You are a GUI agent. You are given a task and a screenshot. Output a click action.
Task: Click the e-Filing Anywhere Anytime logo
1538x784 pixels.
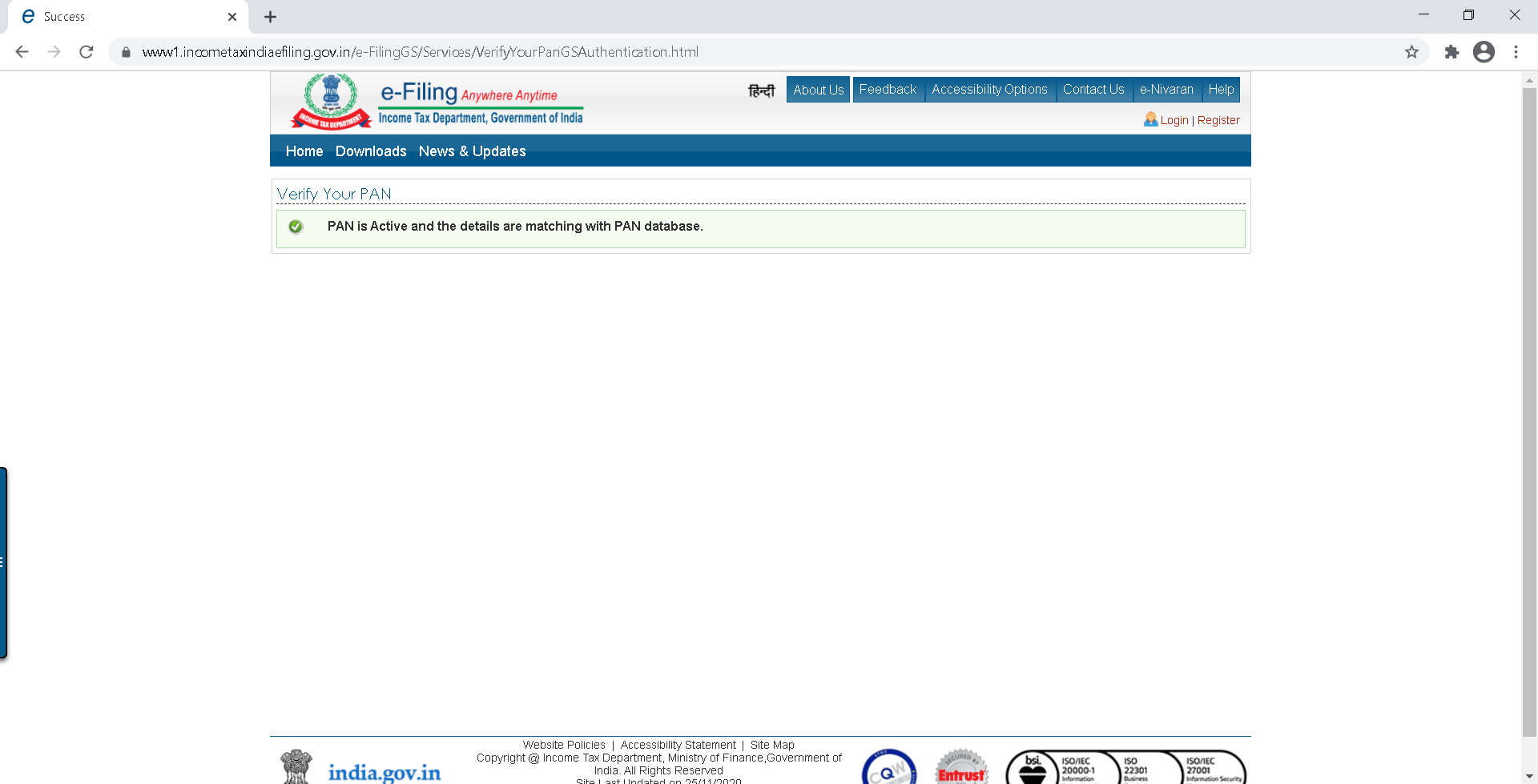point(481,104)
